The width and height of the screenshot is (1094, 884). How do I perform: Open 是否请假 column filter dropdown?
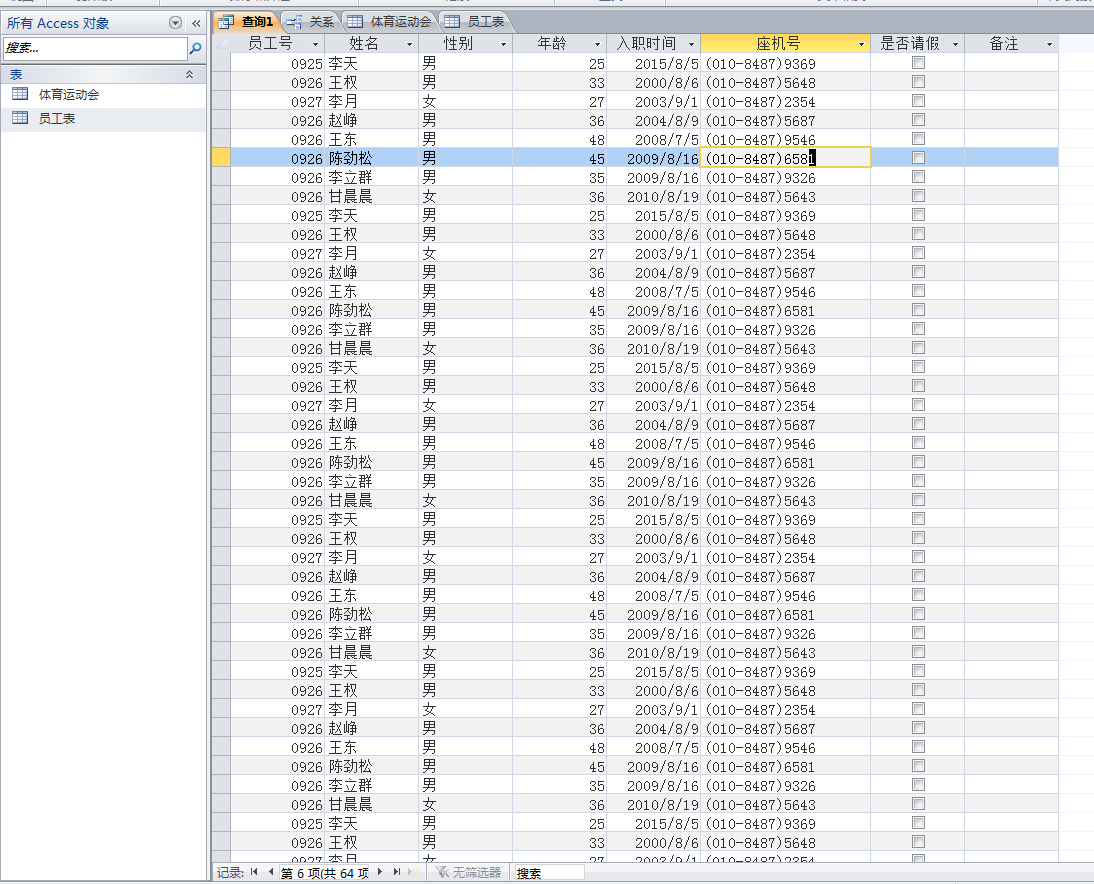point(956,44)
